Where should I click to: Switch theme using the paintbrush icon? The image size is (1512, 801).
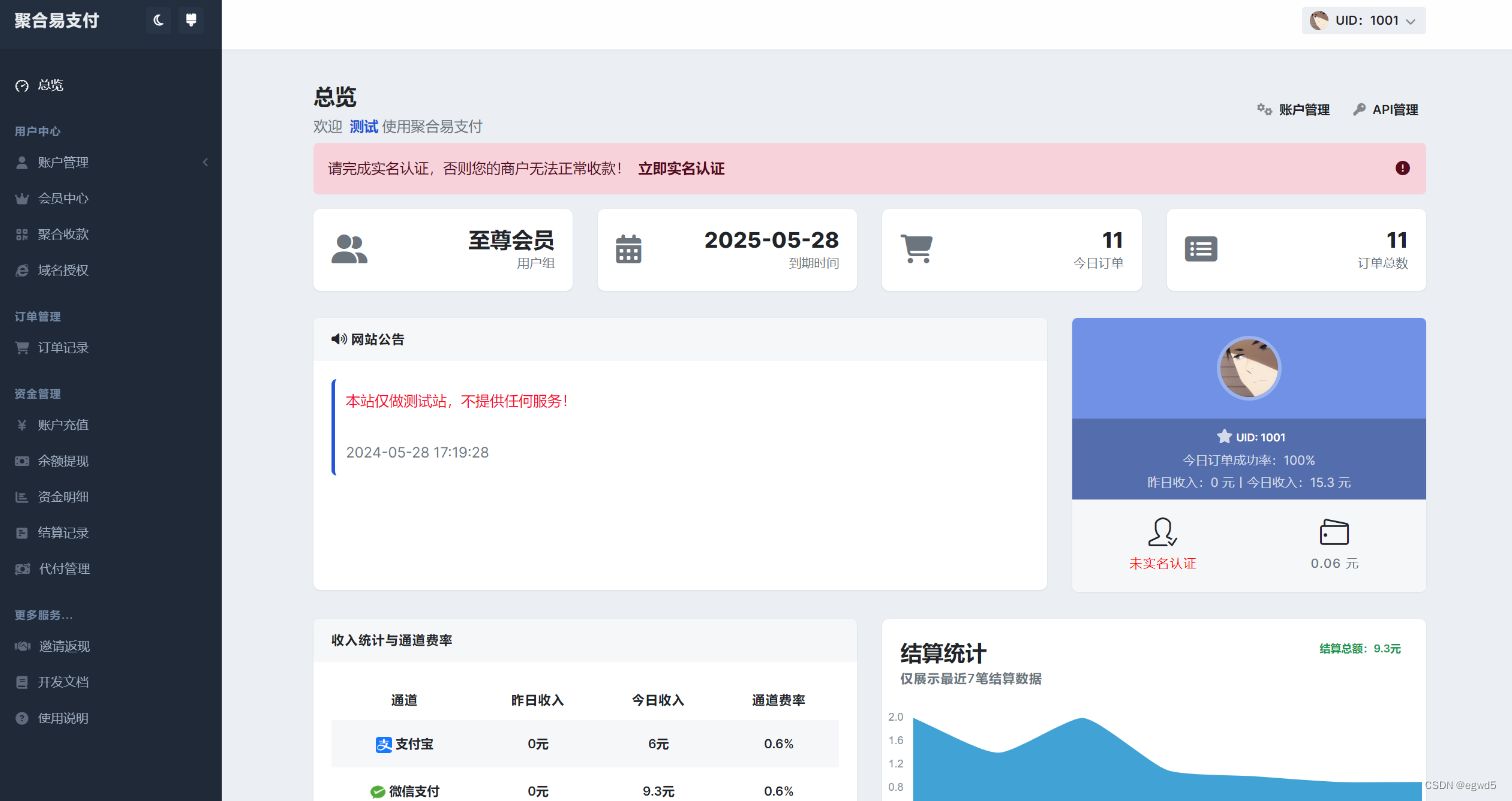click(x=191, y=20)
